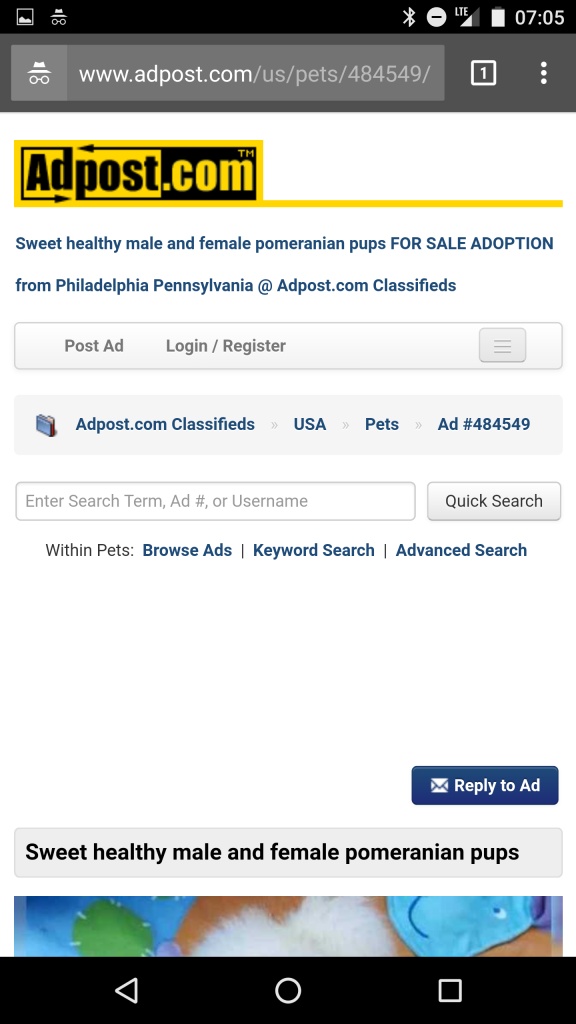576x1024 pixels.
Task: Tap the Android back navigation button
Action: pyautogui.click(x=127, y=990)
